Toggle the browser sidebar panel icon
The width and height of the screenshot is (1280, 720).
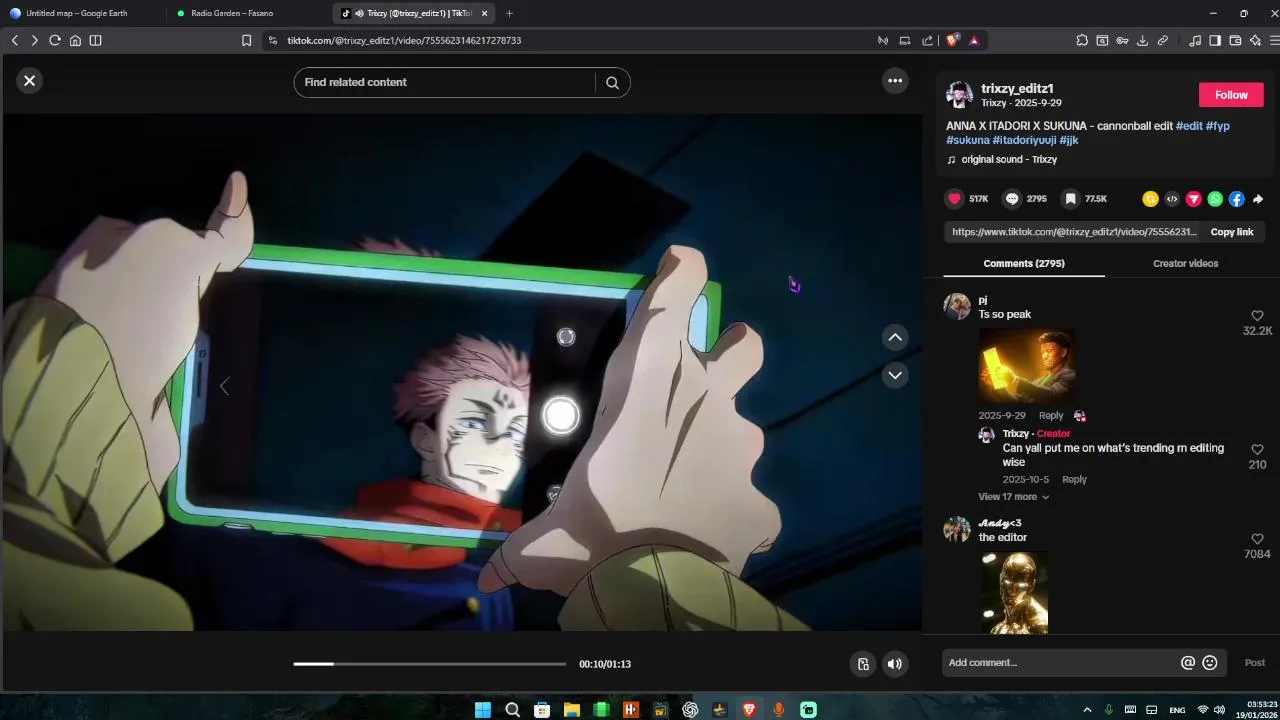(x=1215, y=40)
